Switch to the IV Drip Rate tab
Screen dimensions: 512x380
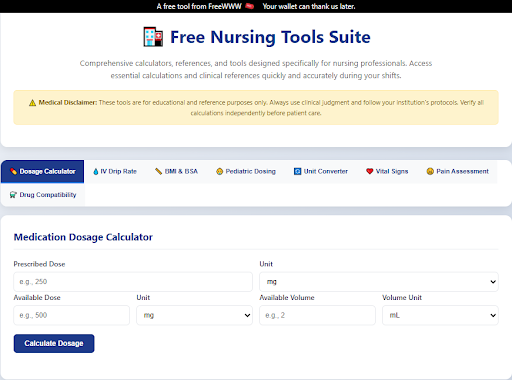(x=115, y=171)
